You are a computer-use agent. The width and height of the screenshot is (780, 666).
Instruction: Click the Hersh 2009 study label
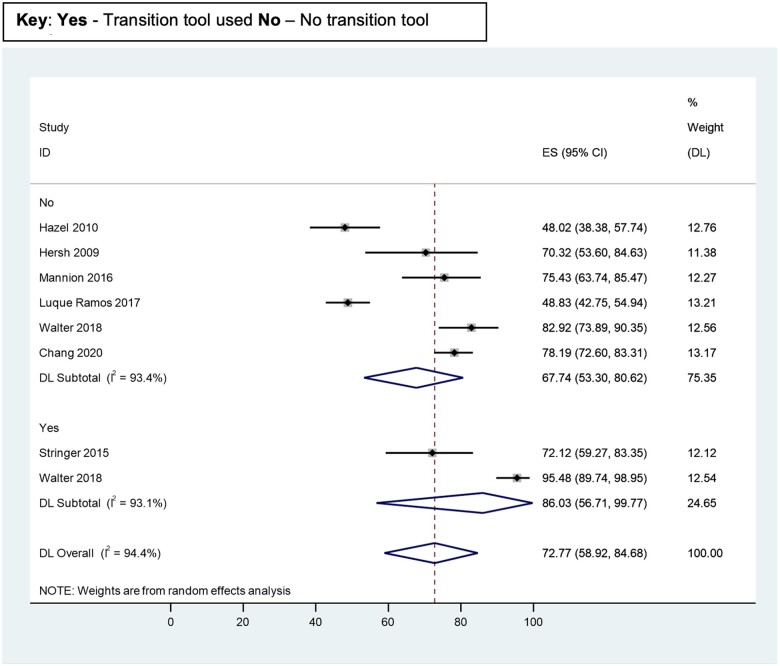pyautogui.click(x=68, y=252)
